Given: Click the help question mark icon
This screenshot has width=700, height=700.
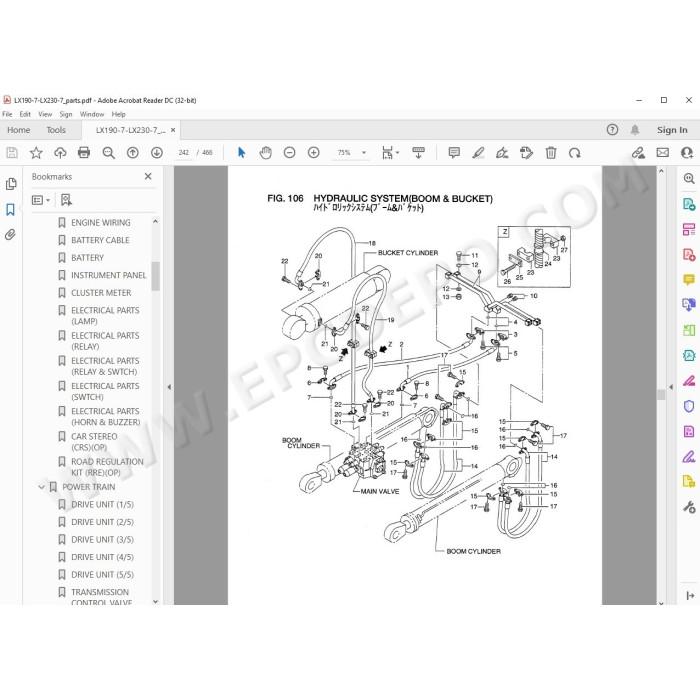Looking at the screenshot, I should click(x=612, y=130).
